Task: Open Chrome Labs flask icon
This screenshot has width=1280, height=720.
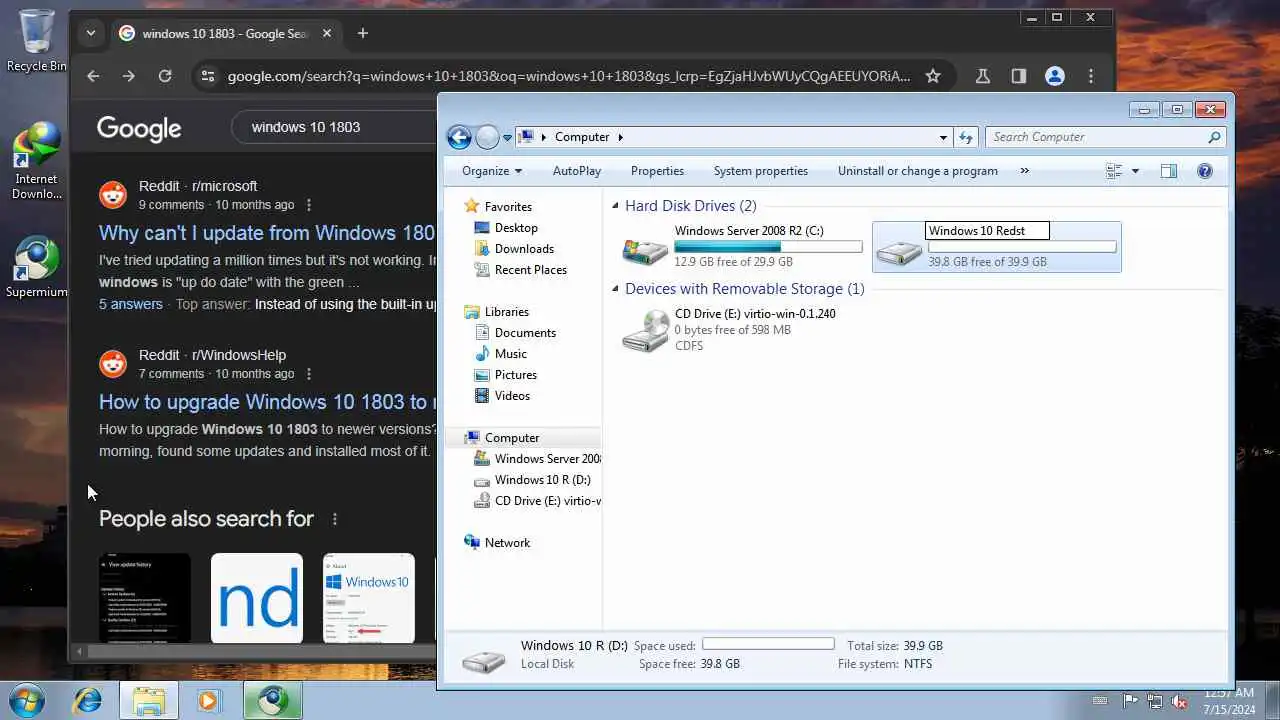Action: pyautogui.click(x=982, y=76)
